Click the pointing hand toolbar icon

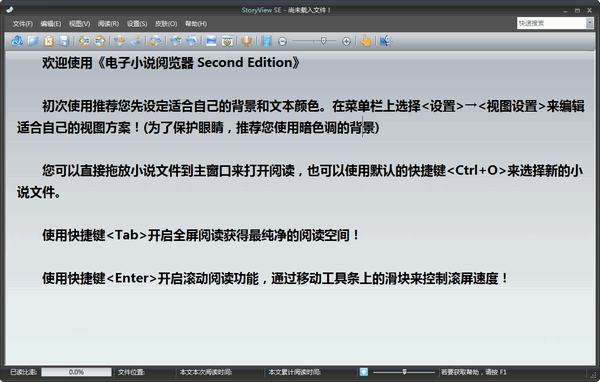(366, 41)
